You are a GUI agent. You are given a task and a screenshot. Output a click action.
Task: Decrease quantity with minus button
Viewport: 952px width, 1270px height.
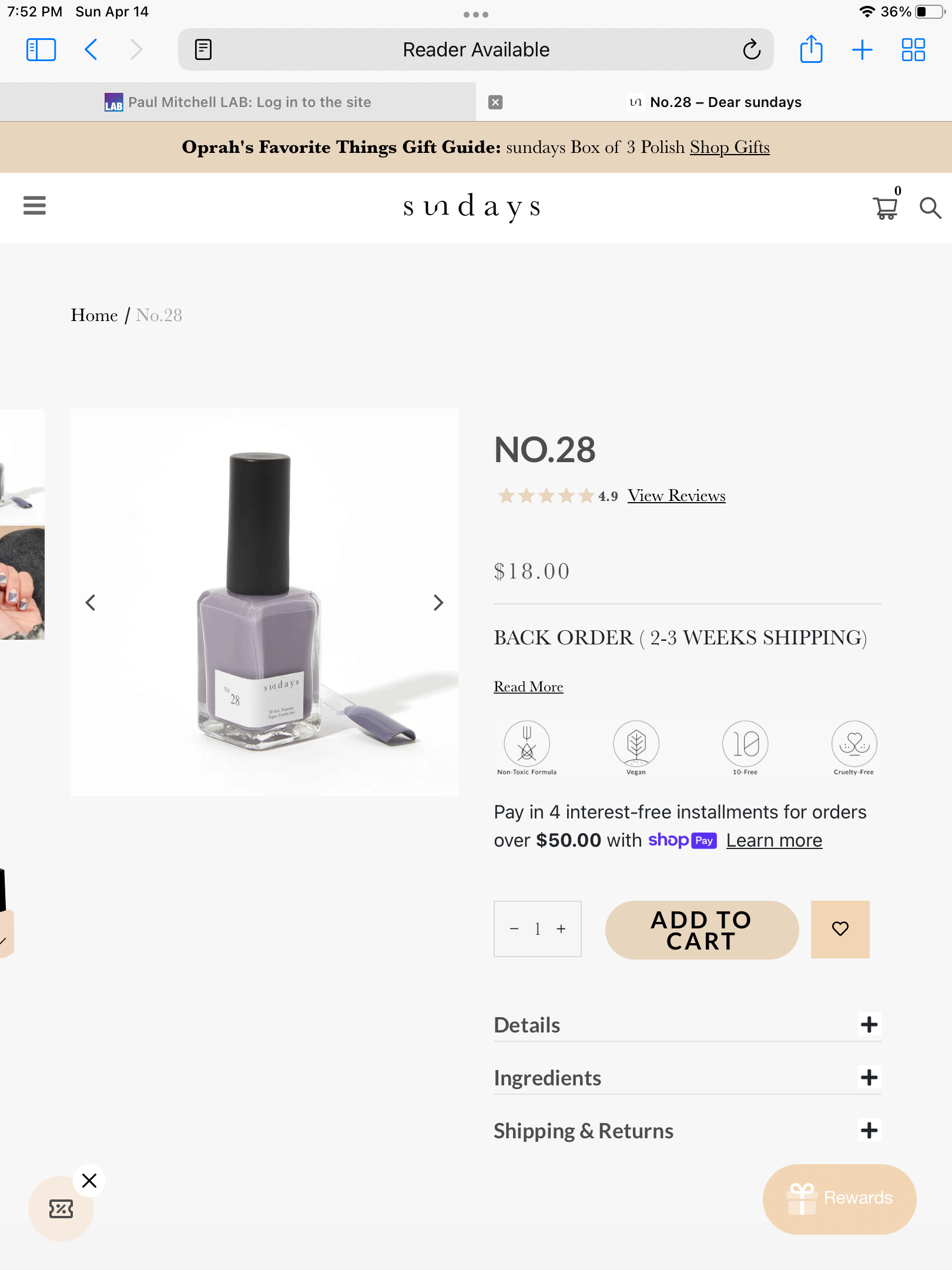click(x=514, y=929)
